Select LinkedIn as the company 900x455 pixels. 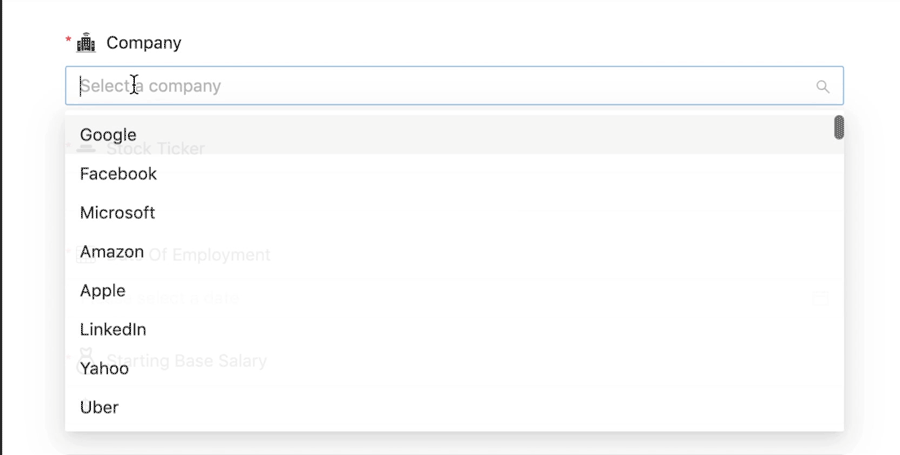[113, 330]
